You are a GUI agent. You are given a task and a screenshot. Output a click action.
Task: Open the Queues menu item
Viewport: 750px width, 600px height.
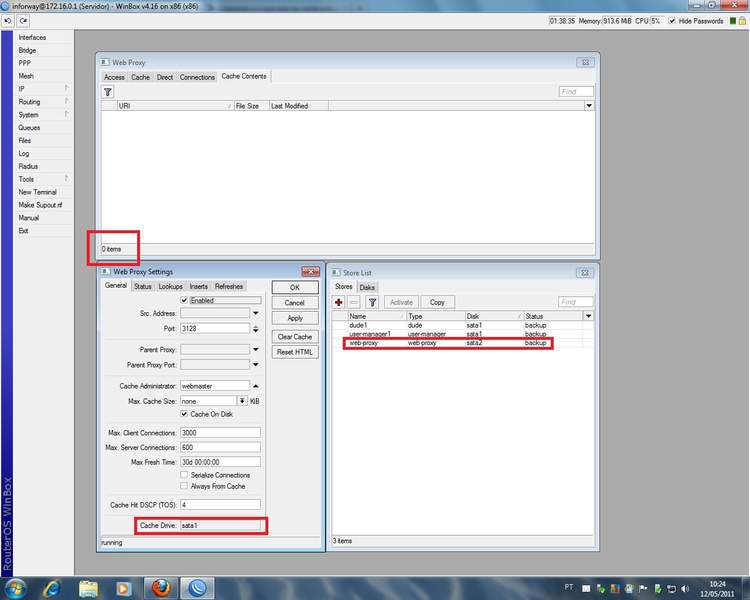tap(29, 128)
